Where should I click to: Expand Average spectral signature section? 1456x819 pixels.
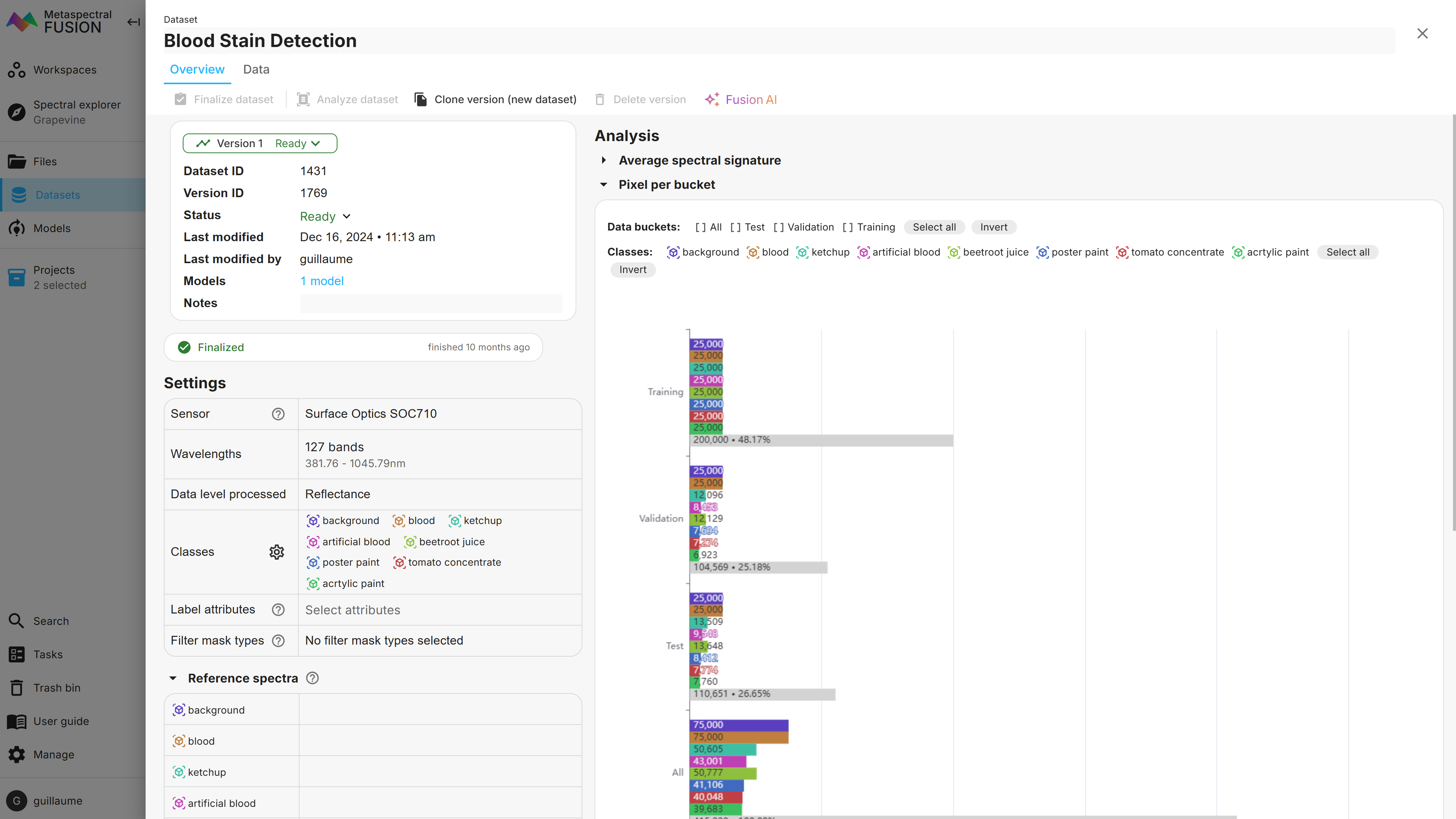point(604,160)
